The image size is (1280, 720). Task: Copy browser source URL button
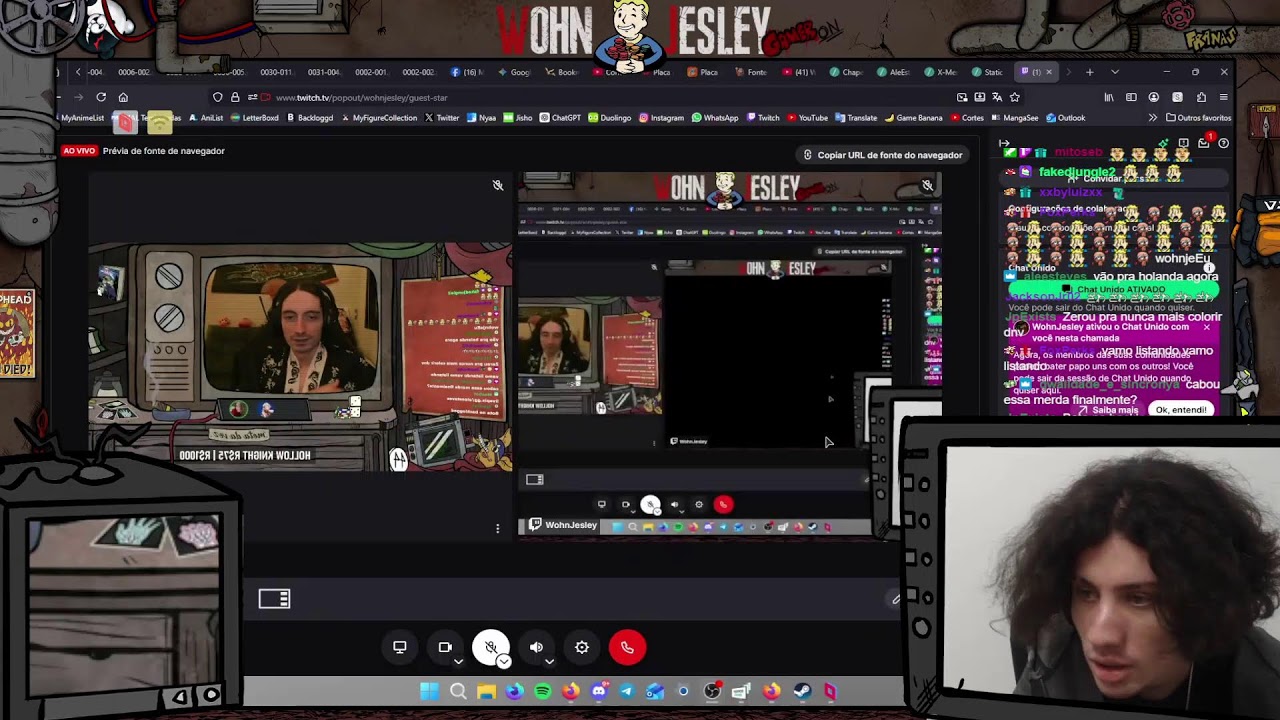pyautogui.click(x=882, y=155)
